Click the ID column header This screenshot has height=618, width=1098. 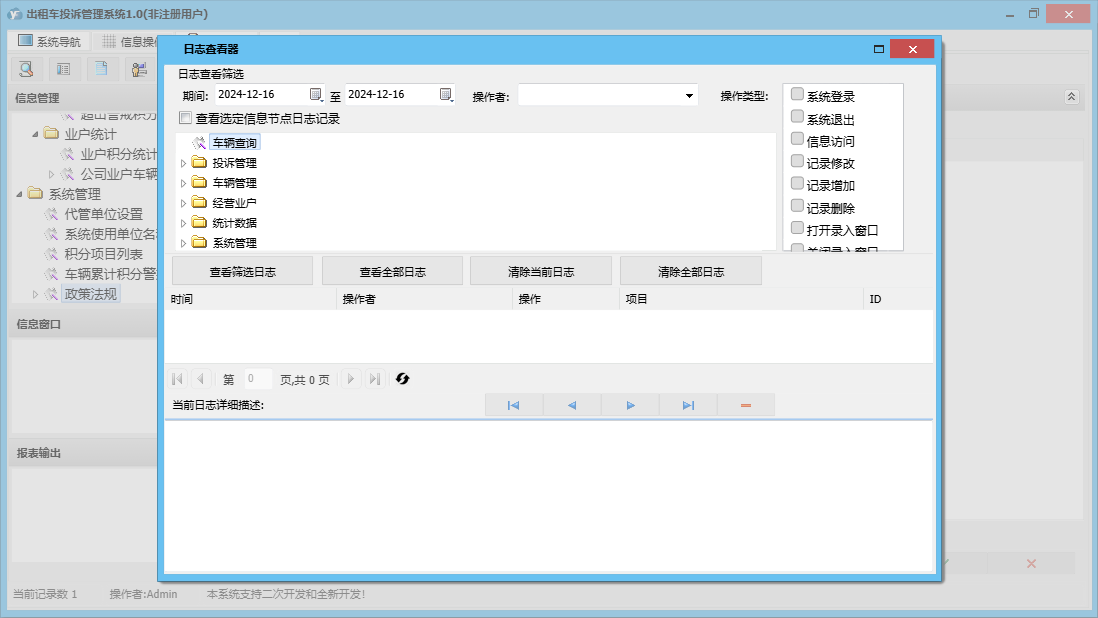tap(898, 299)
